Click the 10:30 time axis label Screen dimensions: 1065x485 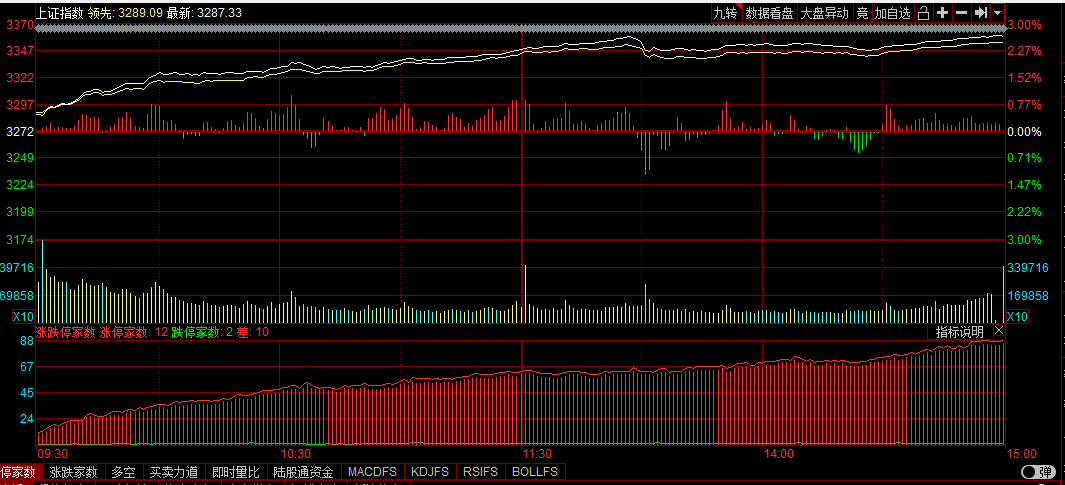click(295, 453)
